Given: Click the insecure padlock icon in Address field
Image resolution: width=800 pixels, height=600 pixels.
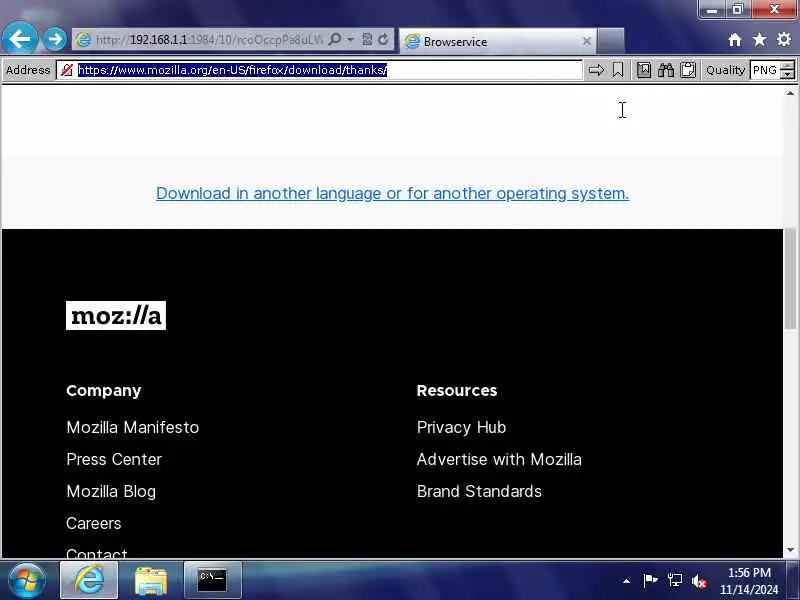Looking at the screenshot, I should pyautogui.click(x=66, y=70).
